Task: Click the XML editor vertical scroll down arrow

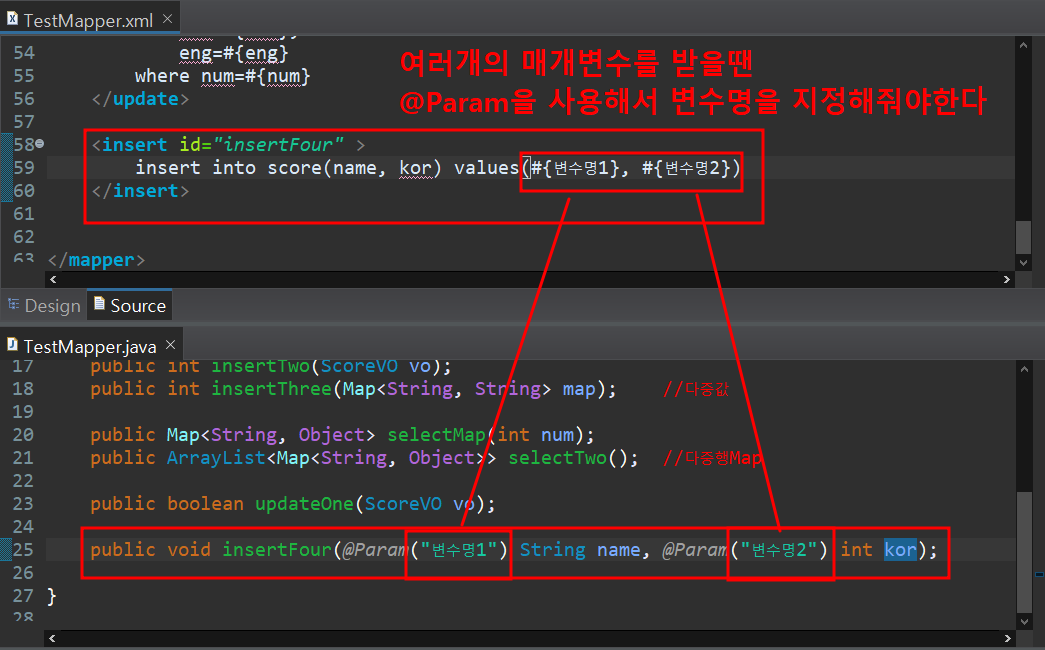Action: pos(1023,263)
